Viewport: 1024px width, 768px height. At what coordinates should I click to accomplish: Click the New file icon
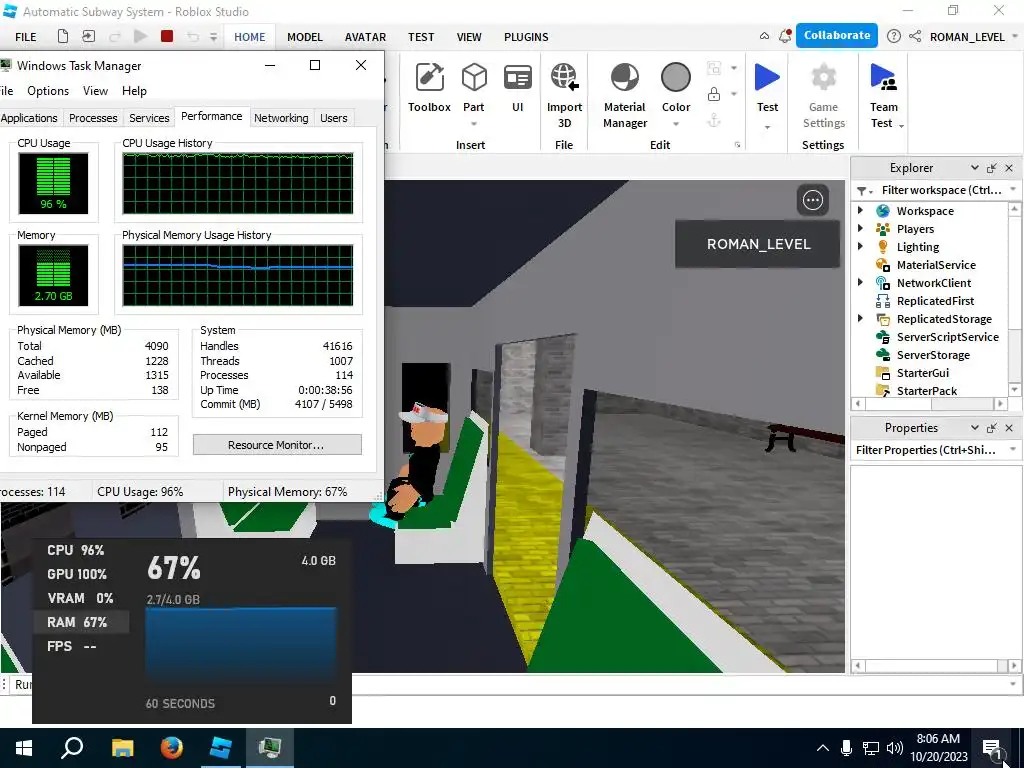tap(63, 37)
